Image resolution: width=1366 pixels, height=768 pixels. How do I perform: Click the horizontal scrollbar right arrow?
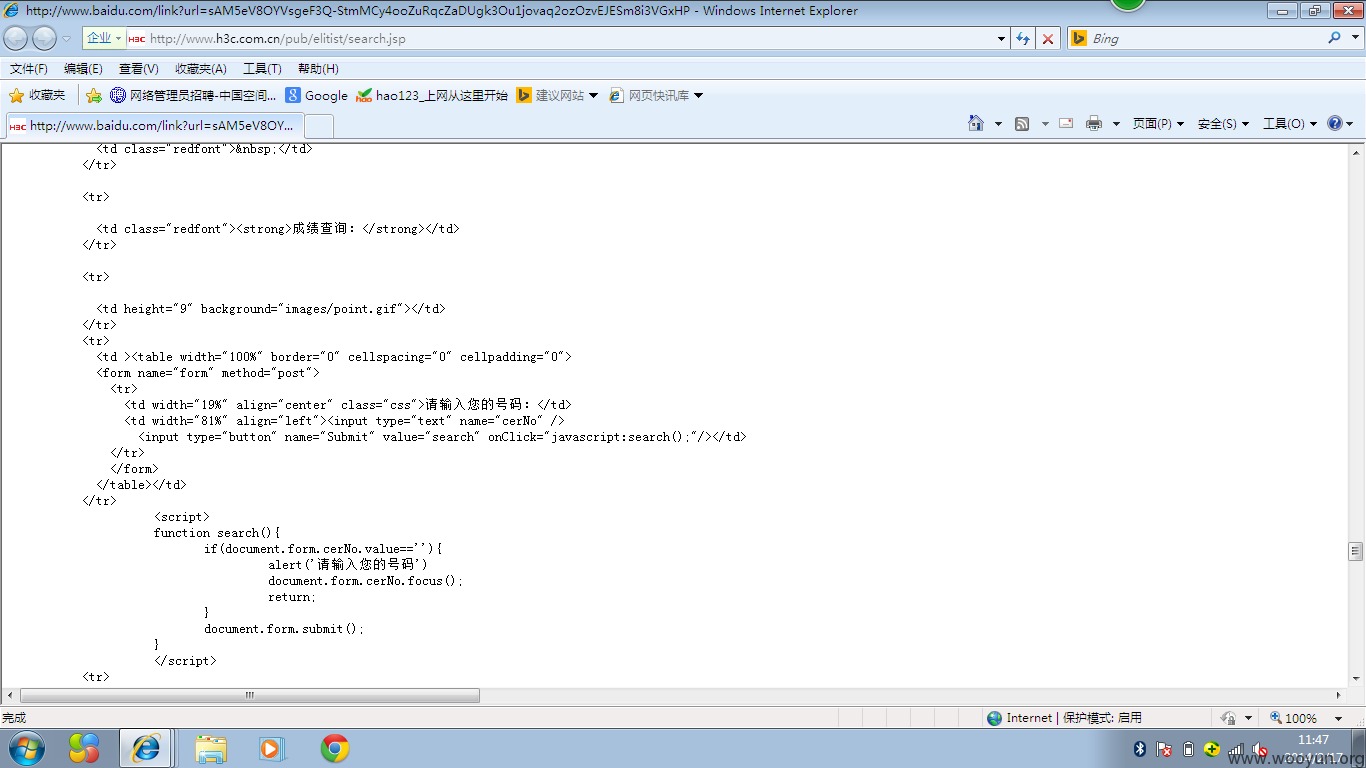1339,695
